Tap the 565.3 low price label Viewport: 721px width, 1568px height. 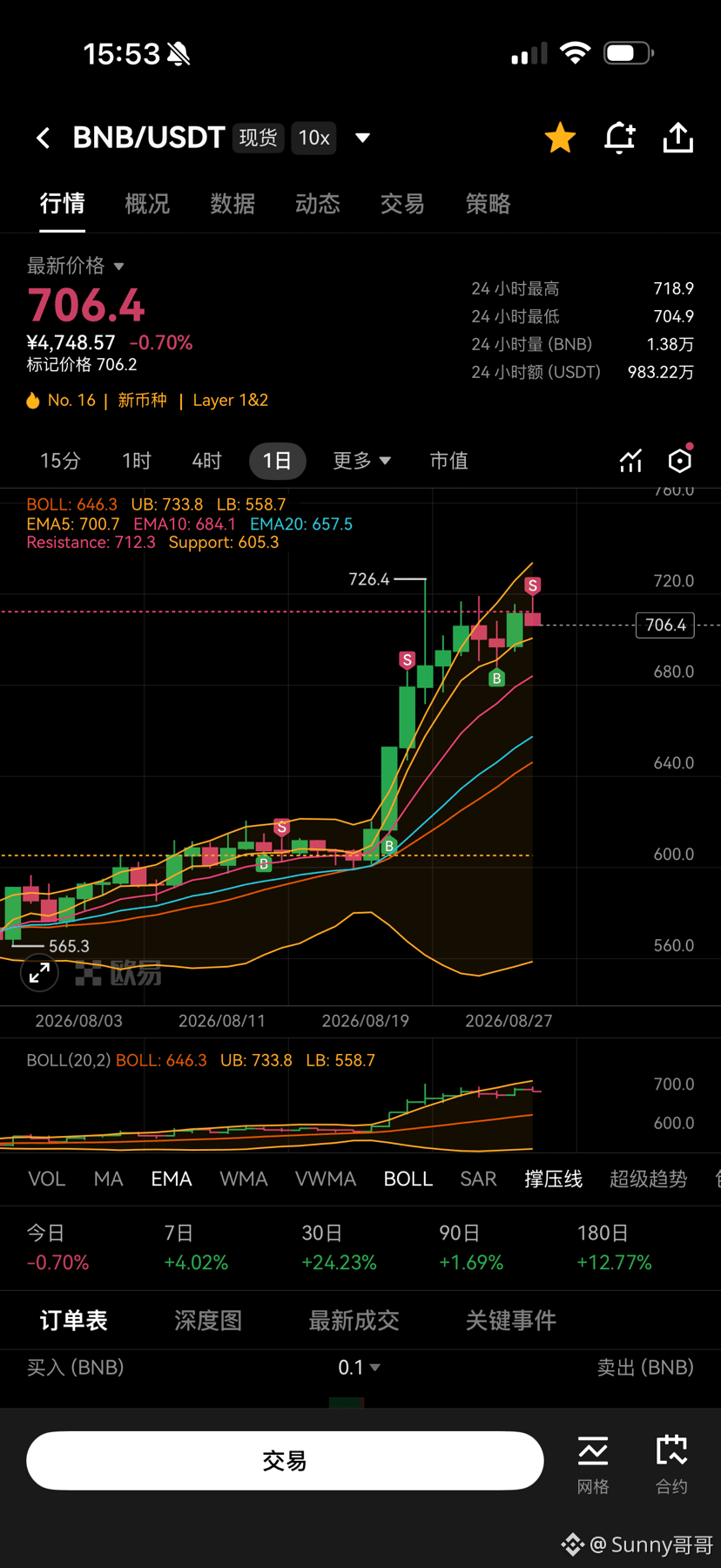pyautogui.click(x=70, y=946)
